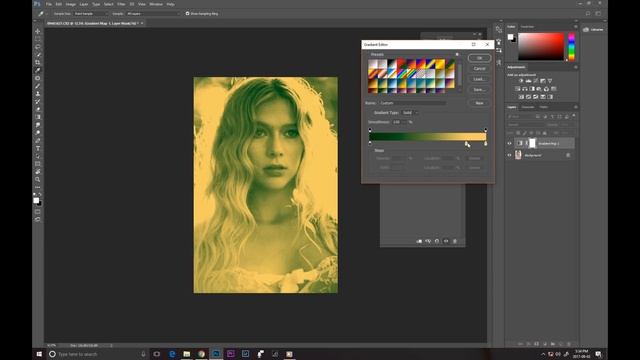Click OK in Gradient Editor
The height and width of the screenshot is (360, 640).
click(x=479, y=58)
